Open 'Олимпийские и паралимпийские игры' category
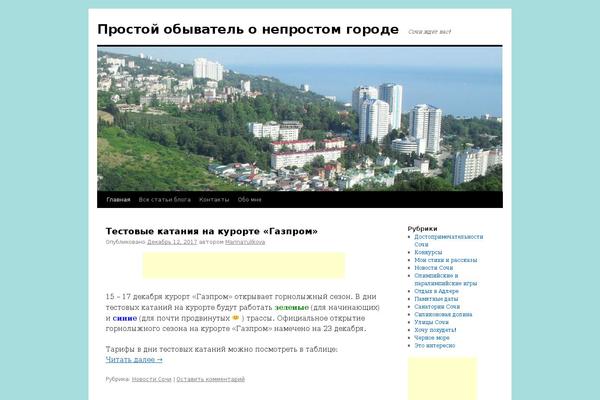 tap(445, 279)
